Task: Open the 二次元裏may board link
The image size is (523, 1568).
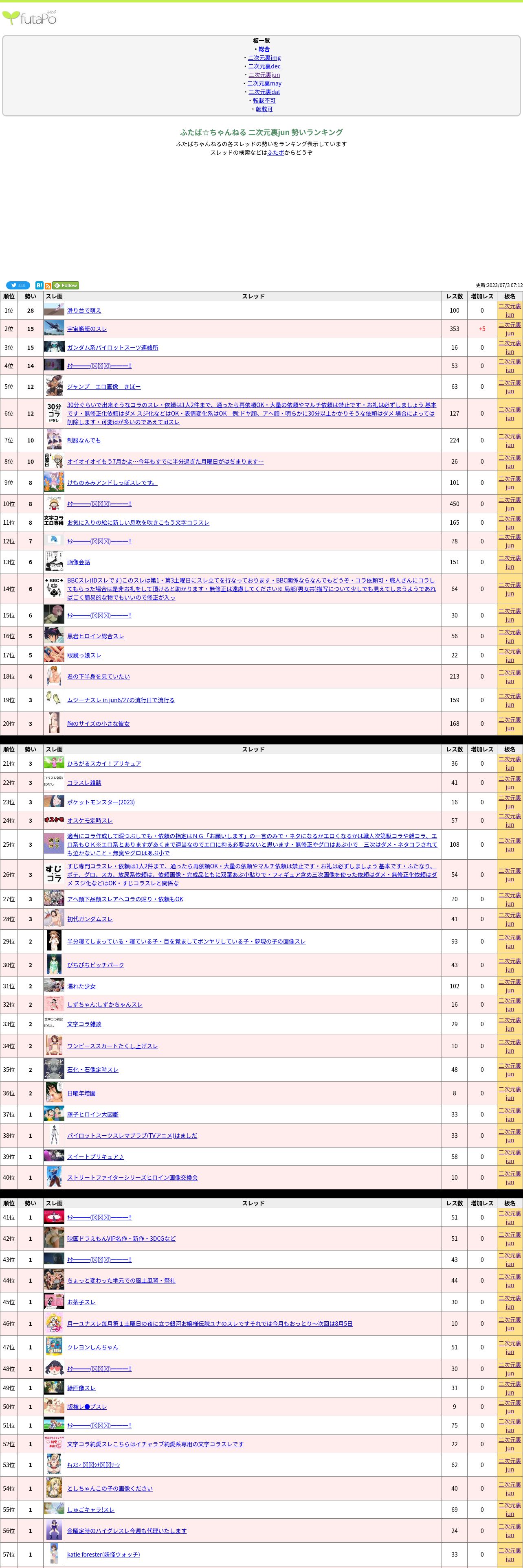Action: click(264, 83)
